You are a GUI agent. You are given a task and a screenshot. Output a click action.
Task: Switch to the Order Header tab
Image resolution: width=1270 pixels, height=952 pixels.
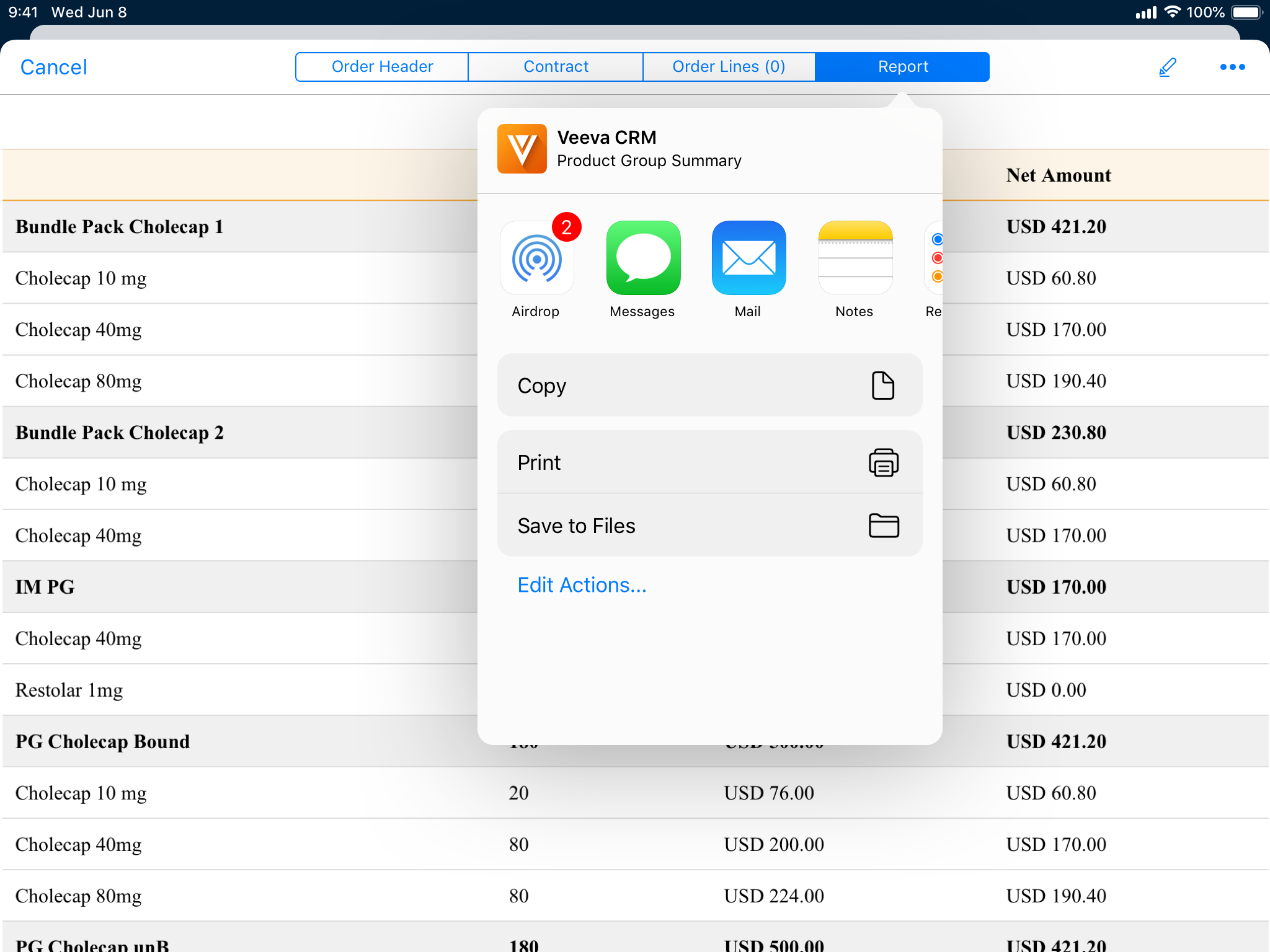click(x=382, y=67)
